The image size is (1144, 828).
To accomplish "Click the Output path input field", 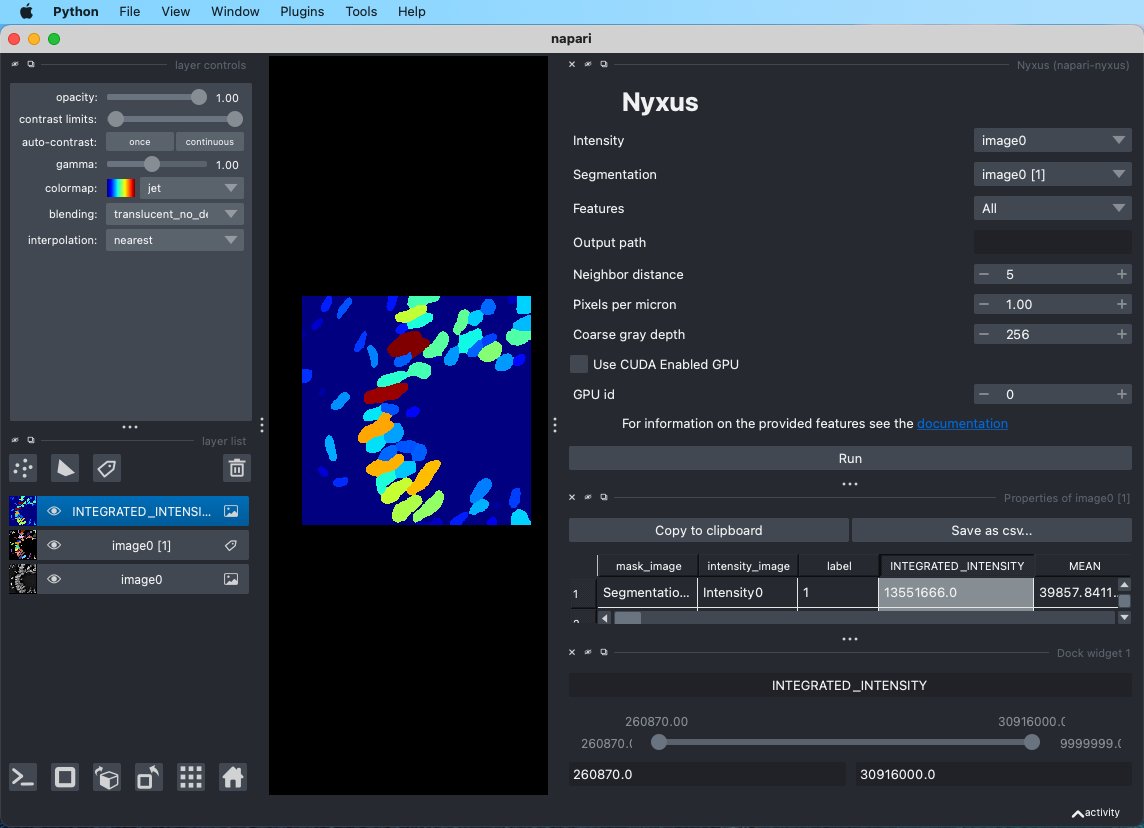I will pyautogui.click(x=1052, y=242).
